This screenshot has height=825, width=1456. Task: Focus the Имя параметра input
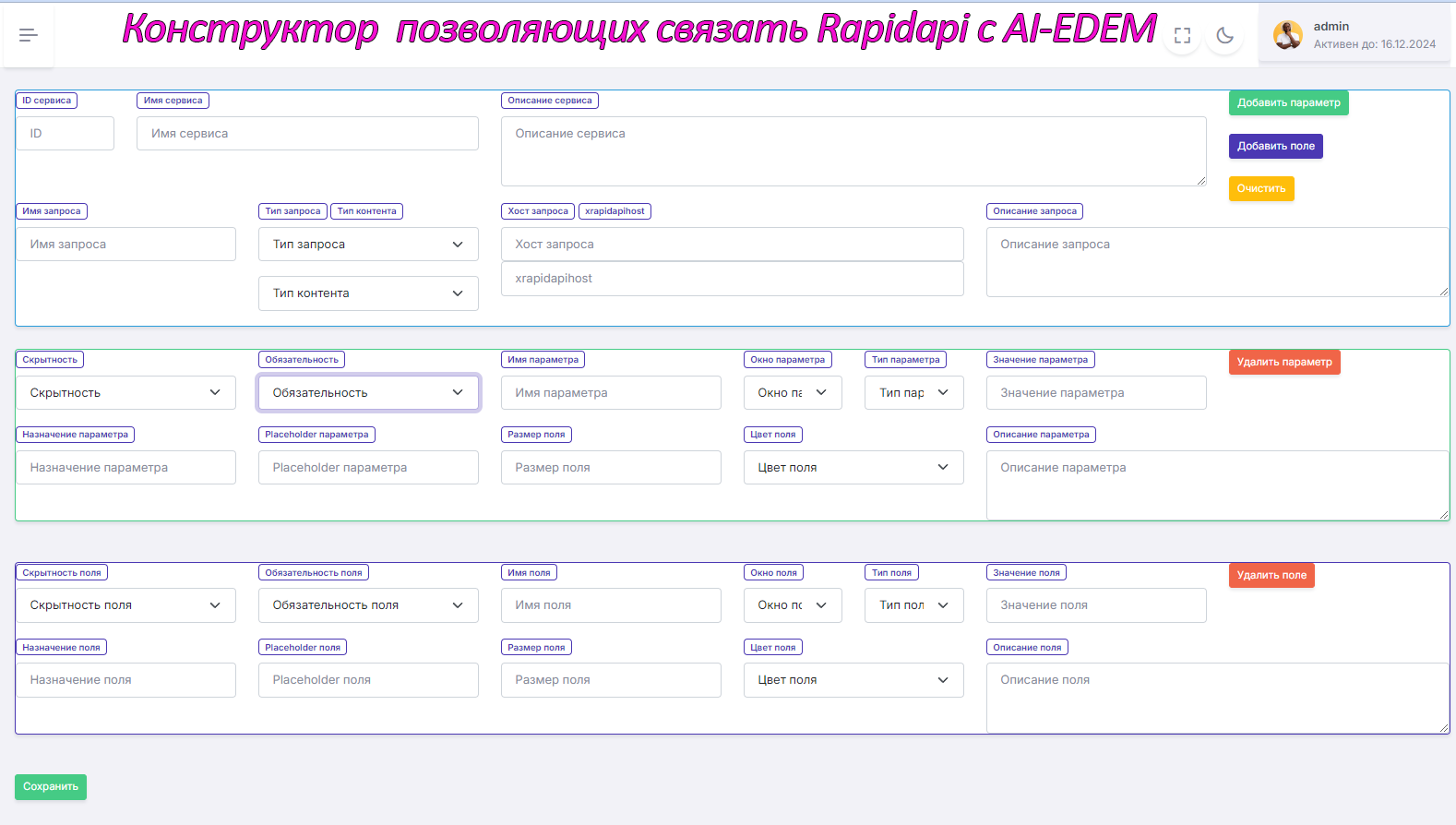pos(611,393)
